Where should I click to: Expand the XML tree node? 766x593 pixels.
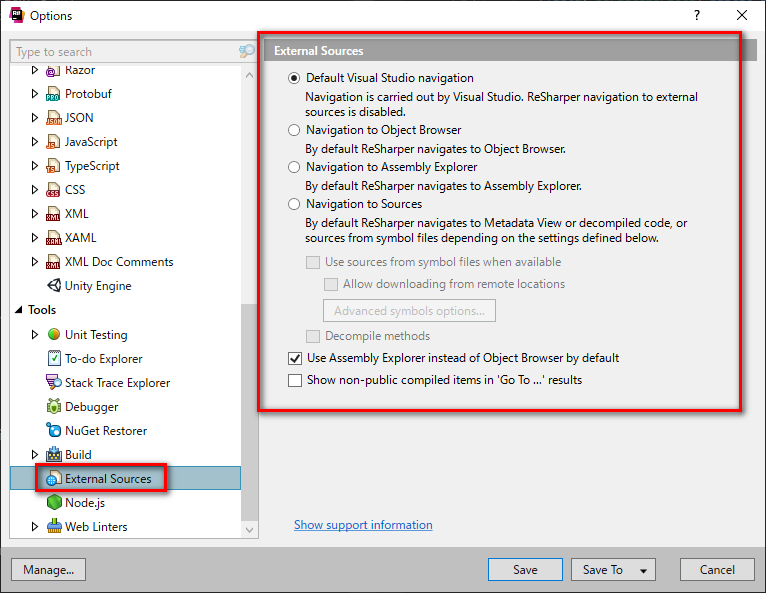[x=34, y=213]
